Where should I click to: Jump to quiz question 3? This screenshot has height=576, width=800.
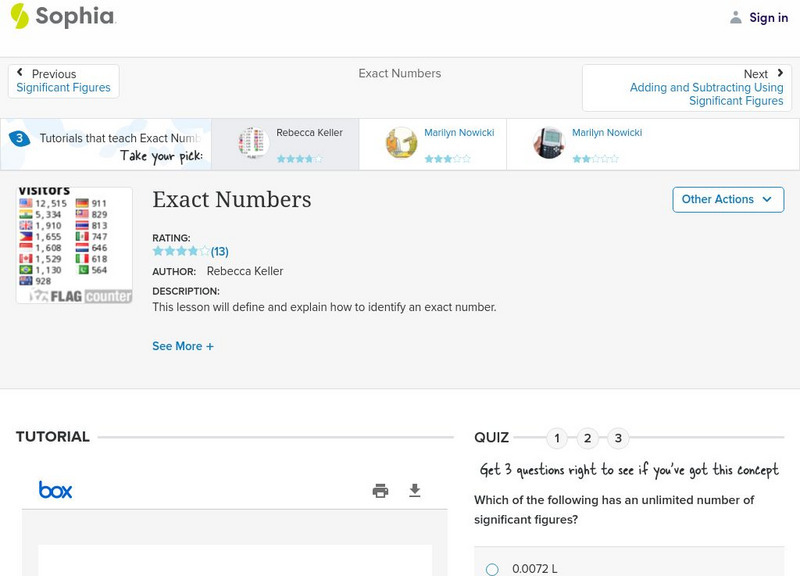coord(618,438)
